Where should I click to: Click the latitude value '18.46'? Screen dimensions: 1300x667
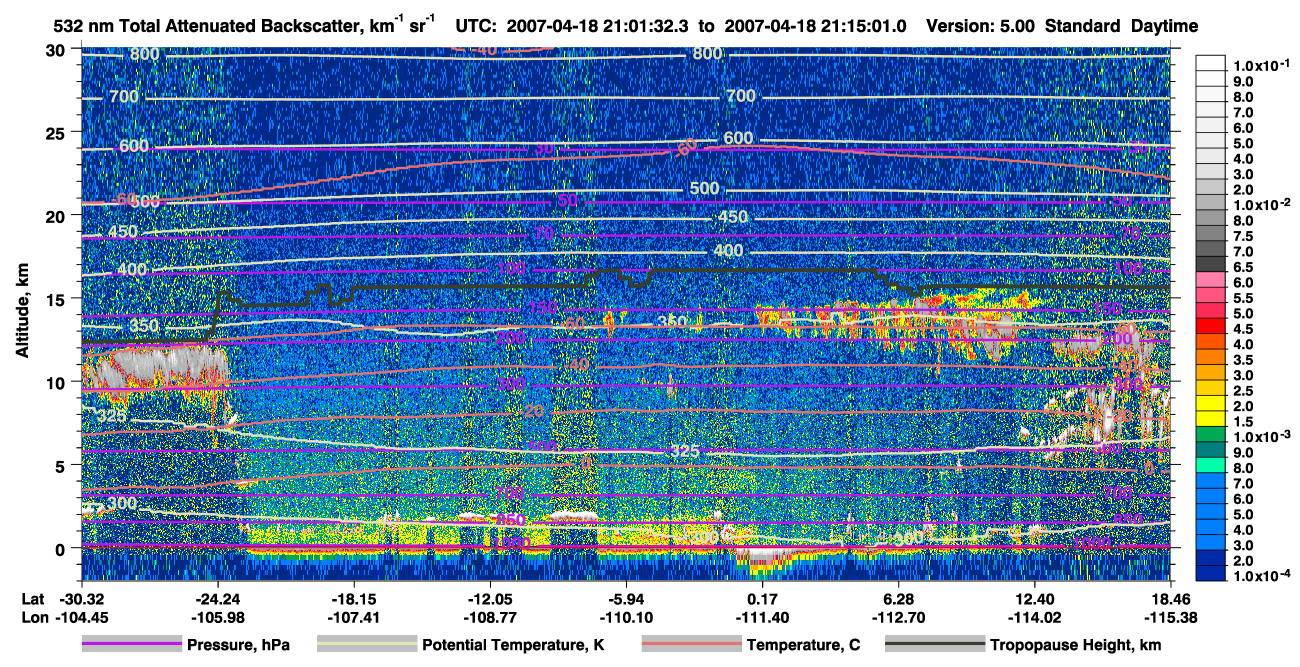1172,598
